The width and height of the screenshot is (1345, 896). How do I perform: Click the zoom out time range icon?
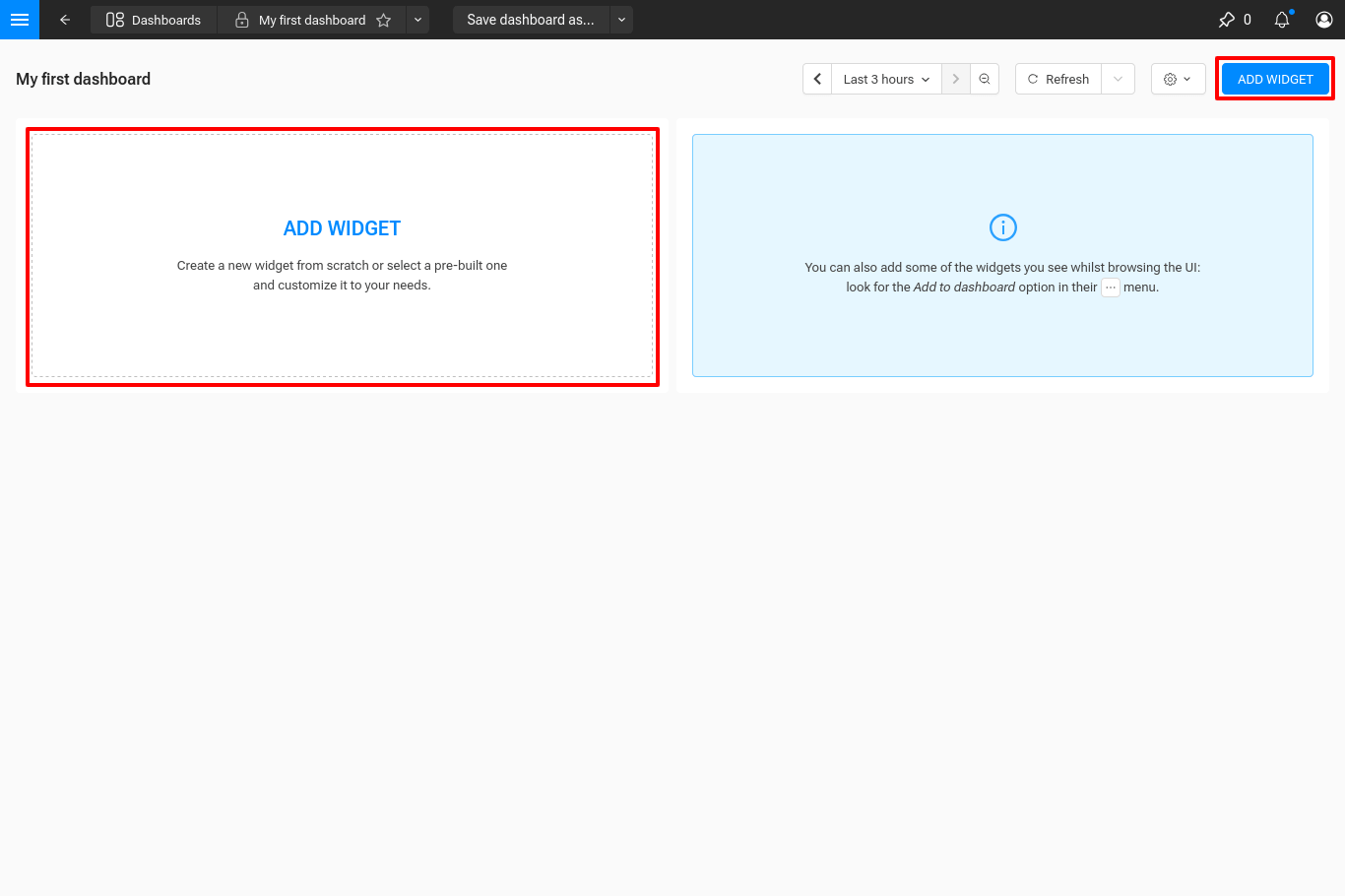tap(985, 79)
